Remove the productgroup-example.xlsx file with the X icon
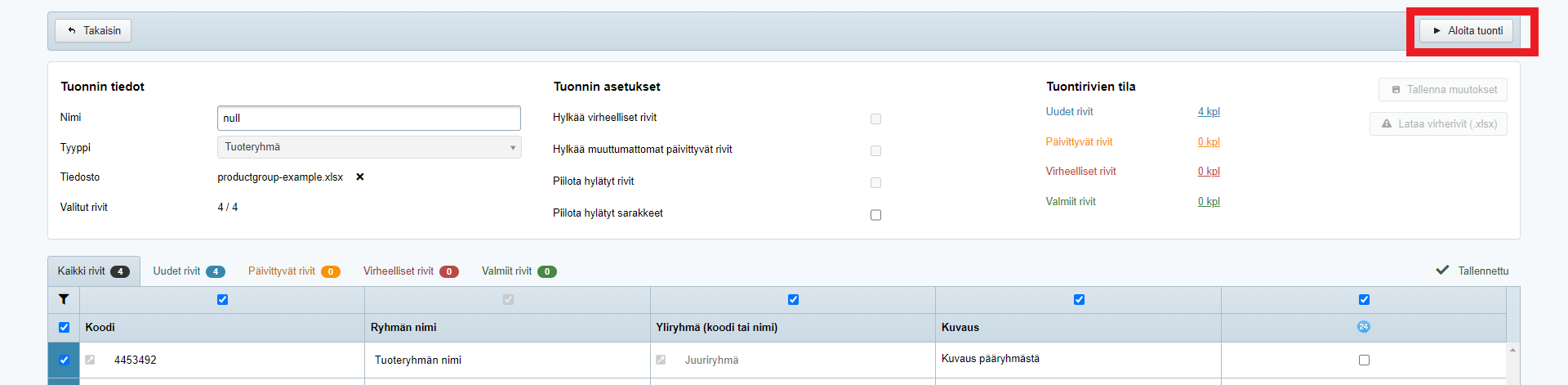 click(360, 177)
